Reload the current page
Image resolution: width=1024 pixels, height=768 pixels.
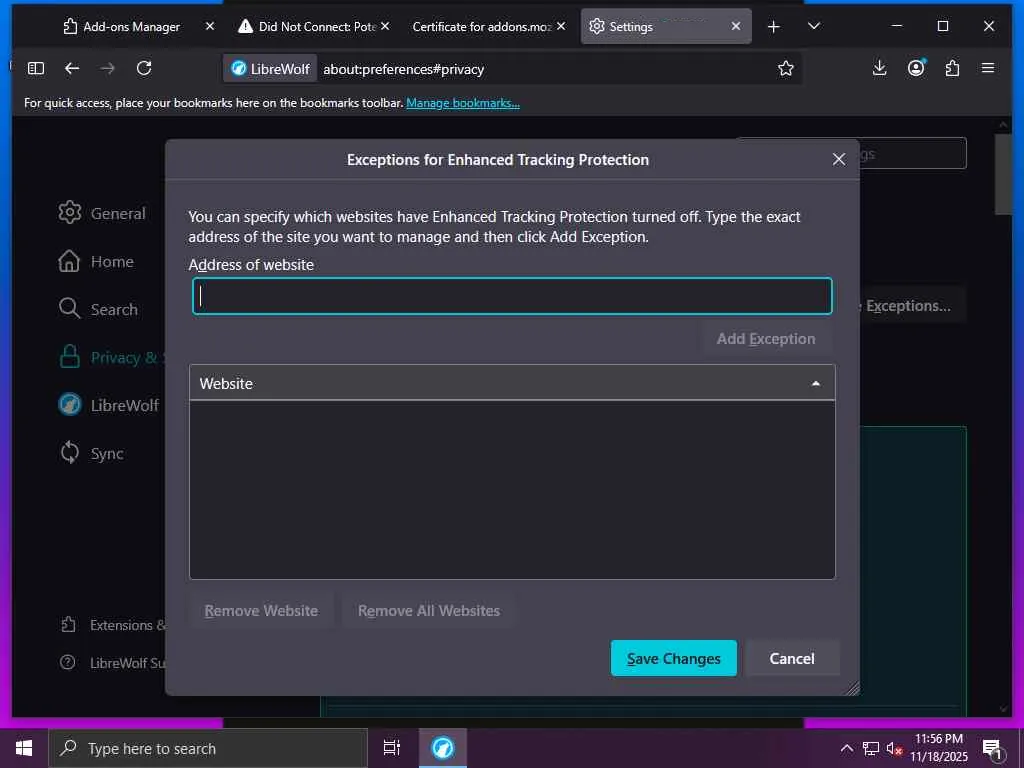(x=144, y=68)
